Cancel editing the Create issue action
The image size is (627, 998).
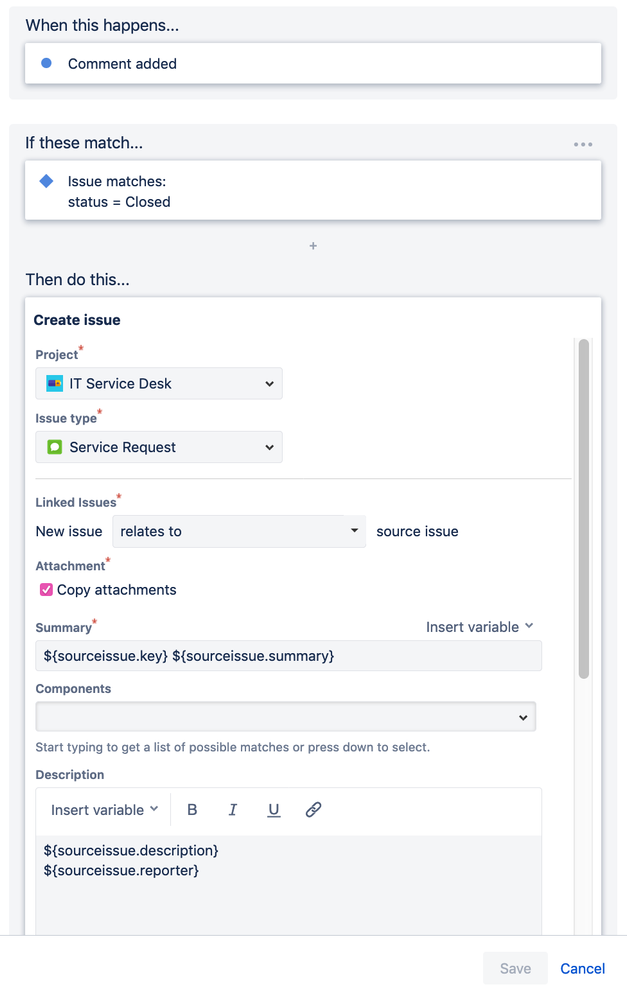(x=581, y=968)
